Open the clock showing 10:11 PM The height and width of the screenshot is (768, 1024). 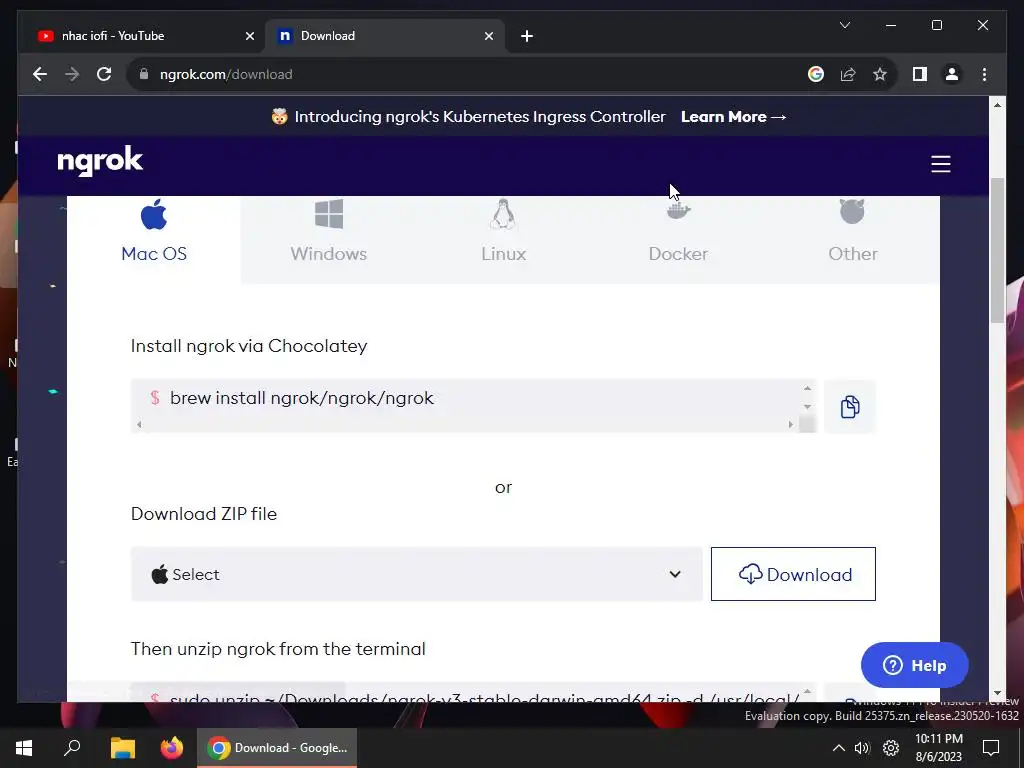938,748
